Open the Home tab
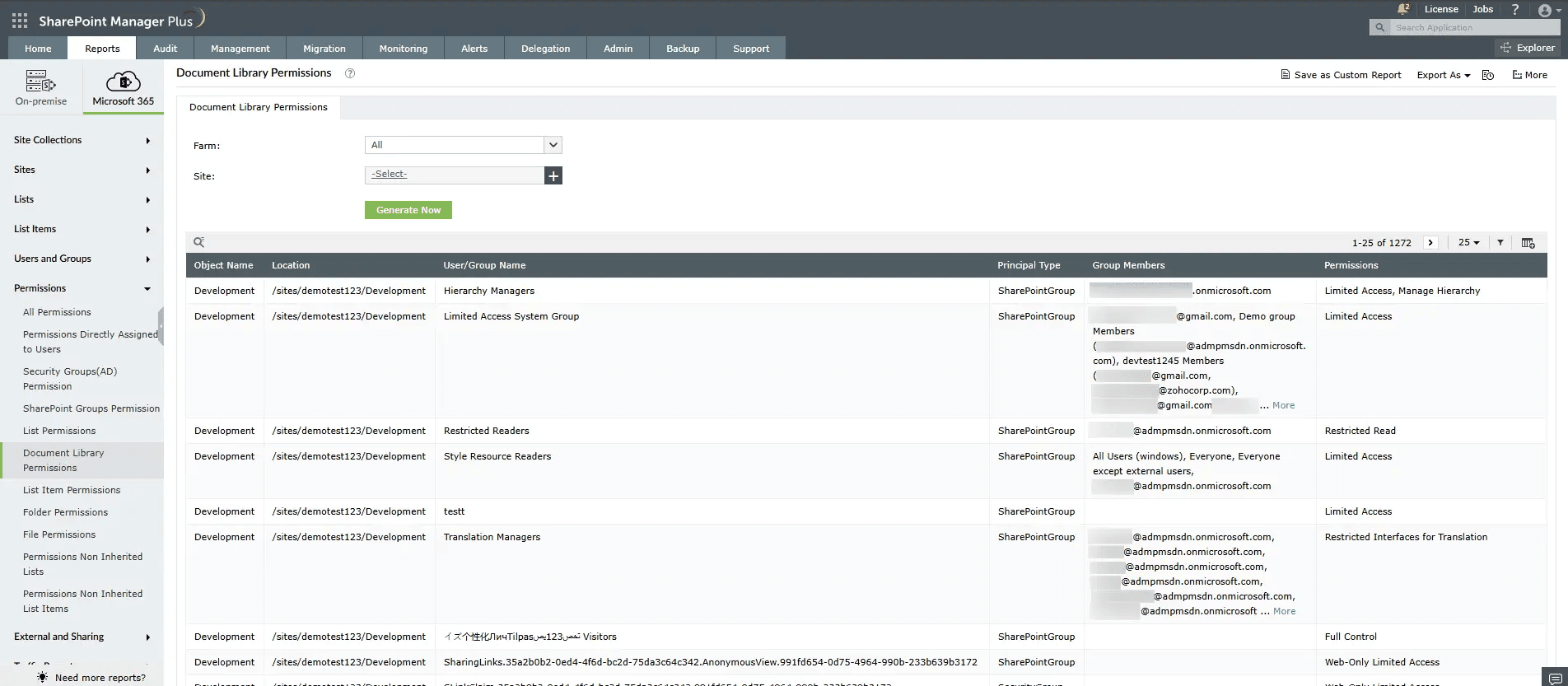The height and width of the screenshot is (686, 1568). 38,49
